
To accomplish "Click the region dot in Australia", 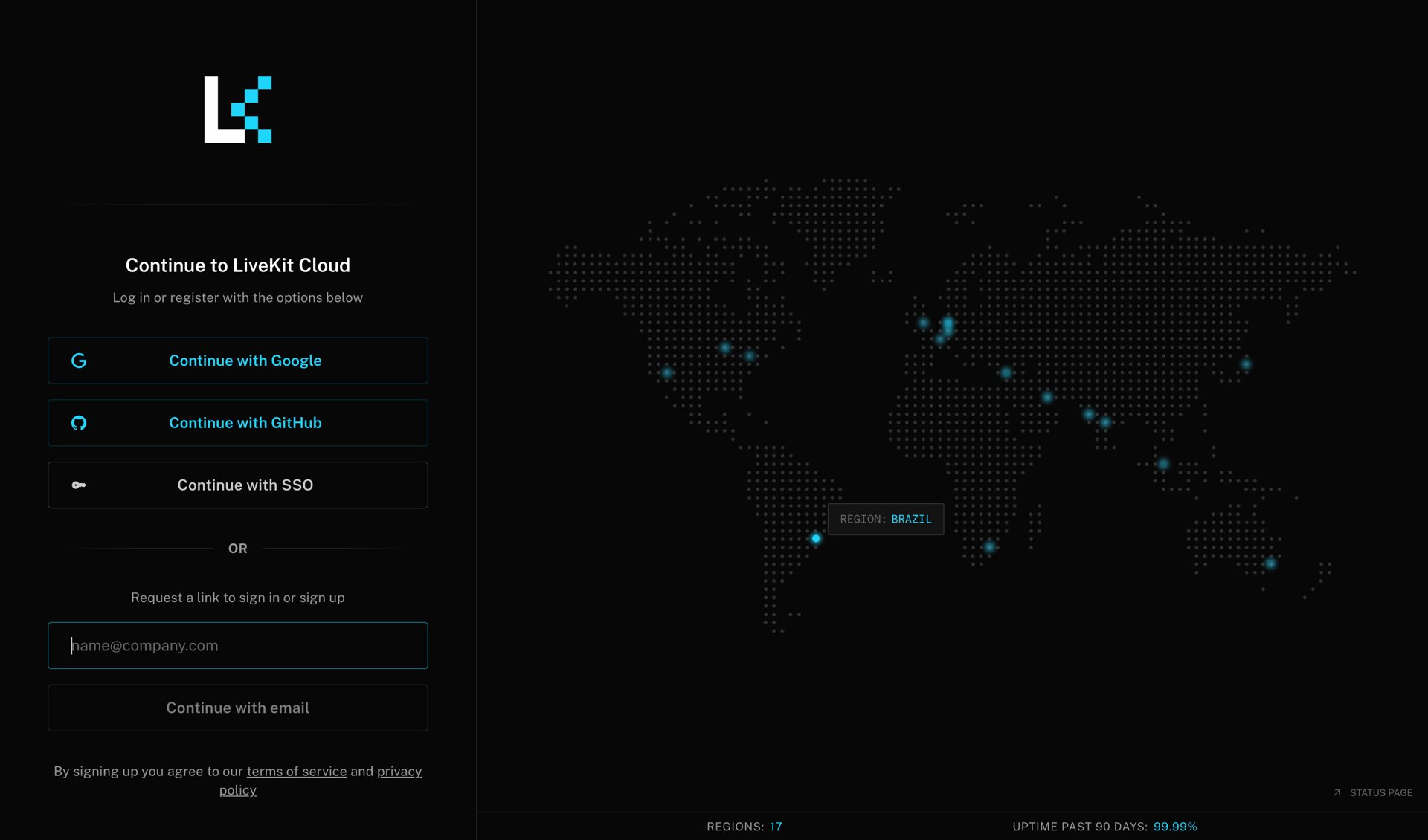I will 1272,565.
